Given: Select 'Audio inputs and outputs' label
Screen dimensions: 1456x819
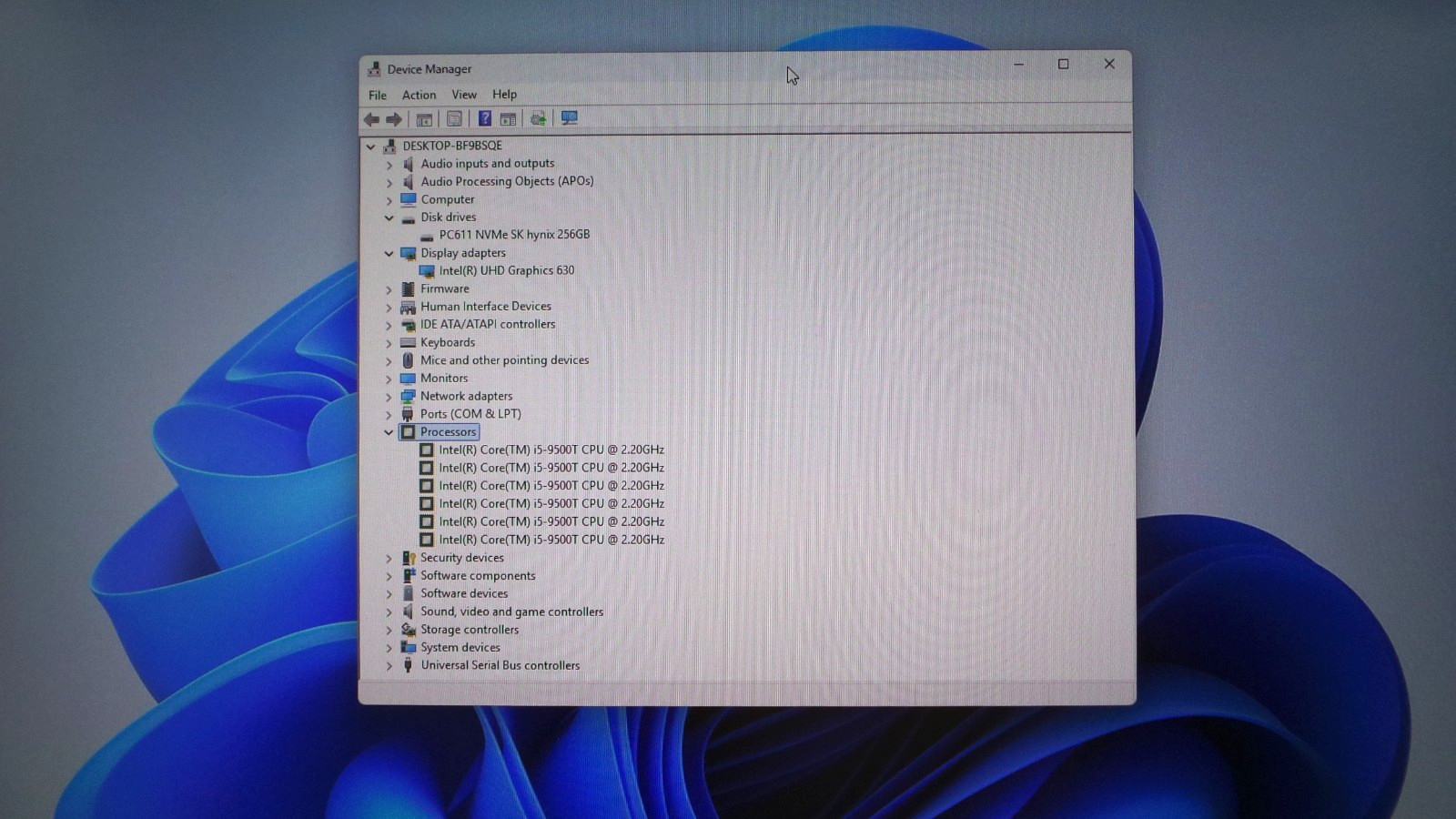Looking at the screenshot, I should point(487,164).
